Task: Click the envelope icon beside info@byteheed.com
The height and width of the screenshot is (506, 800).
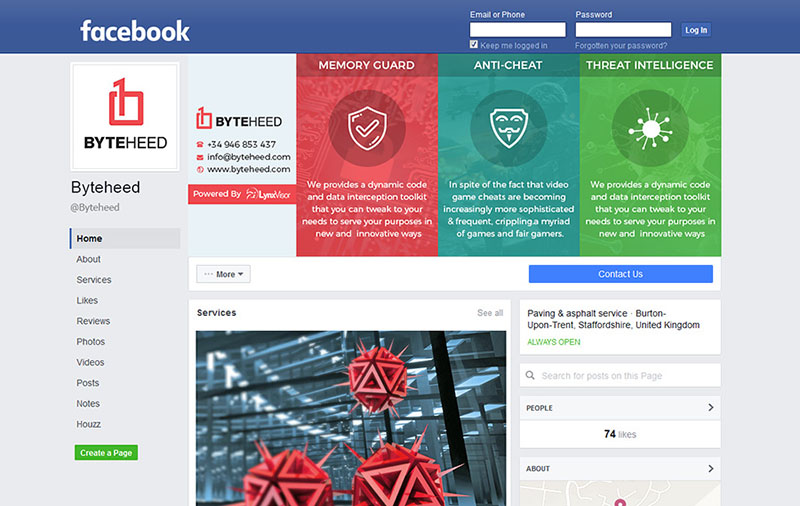Action: pos(200,158)
